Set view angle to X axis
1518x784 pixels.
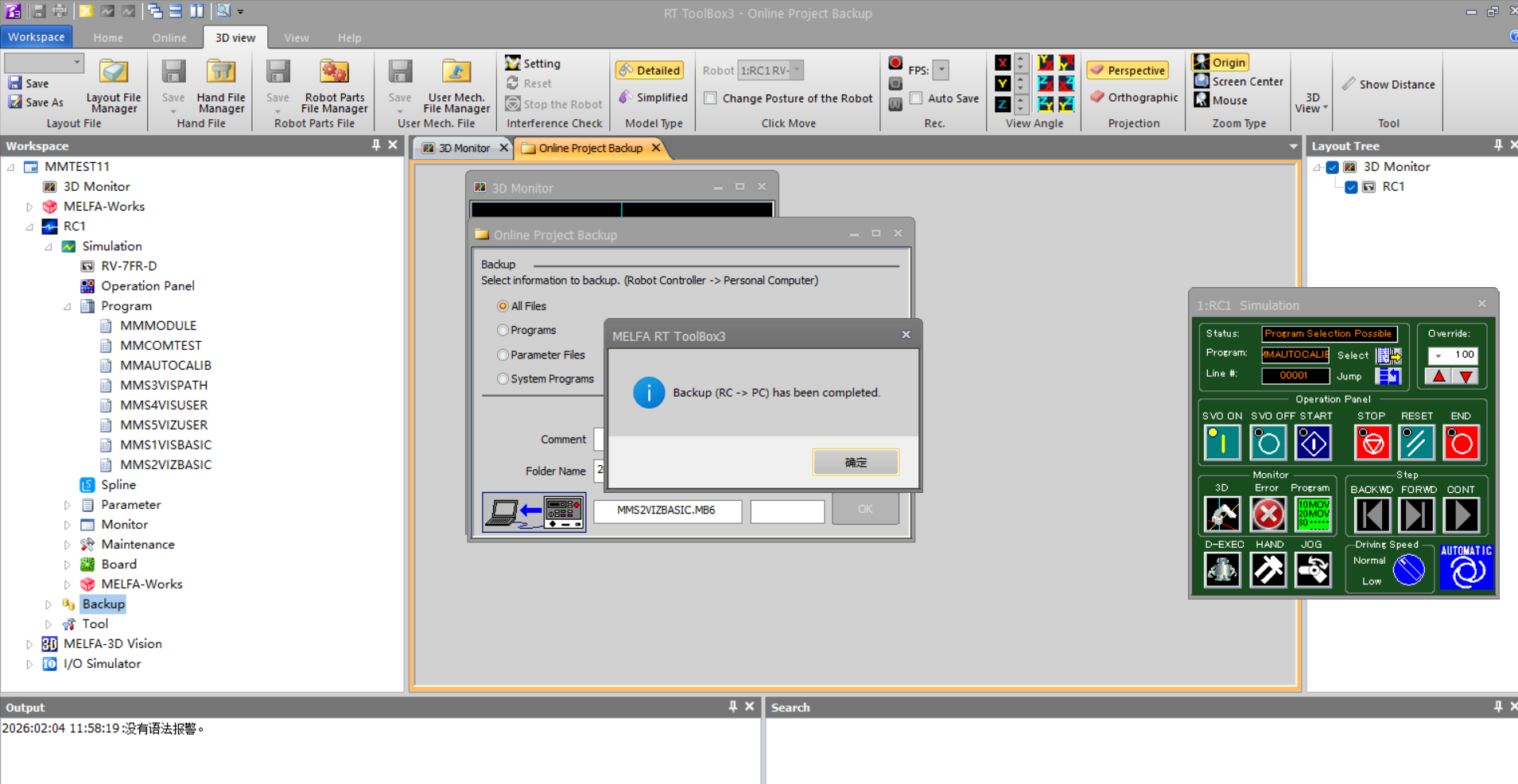click(x=1003, y=64)
